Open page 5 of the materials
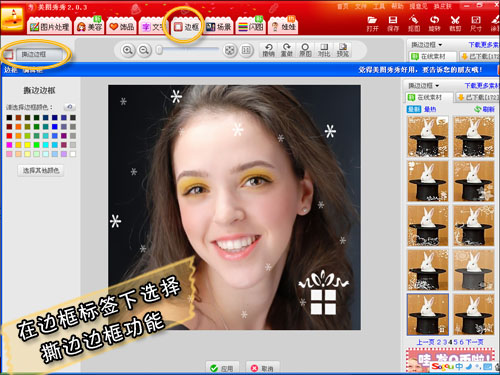 pos(456,342)
